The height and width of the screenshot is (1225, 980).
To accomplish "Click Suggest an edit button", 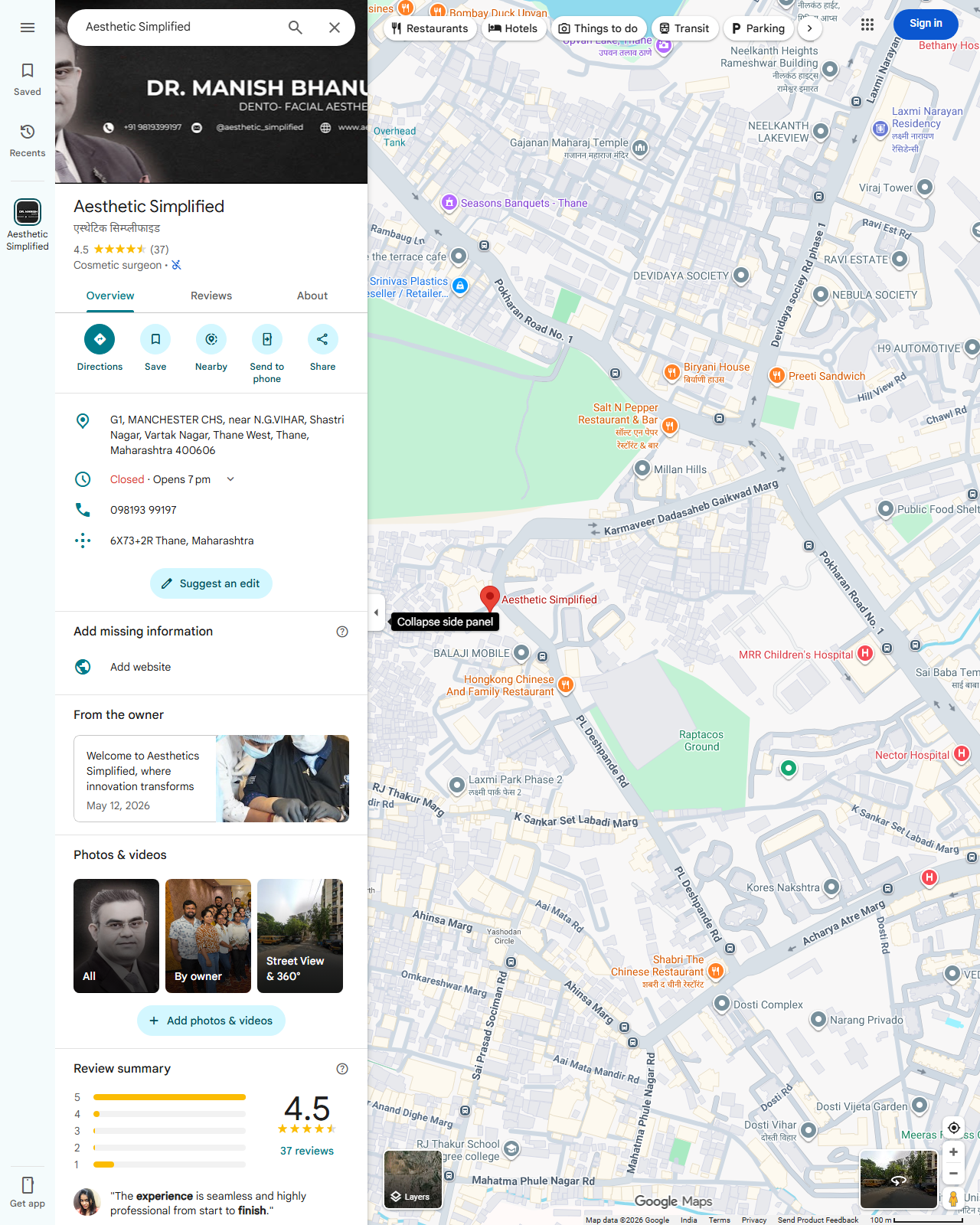I will click(211, 583).
